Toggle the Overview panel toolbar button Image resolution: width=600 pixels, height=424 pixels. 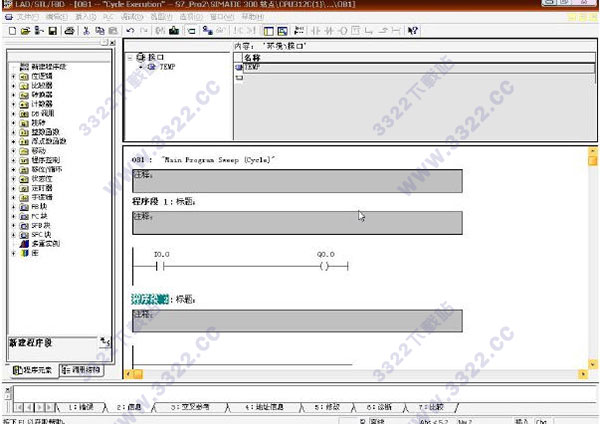coord(269,31)
